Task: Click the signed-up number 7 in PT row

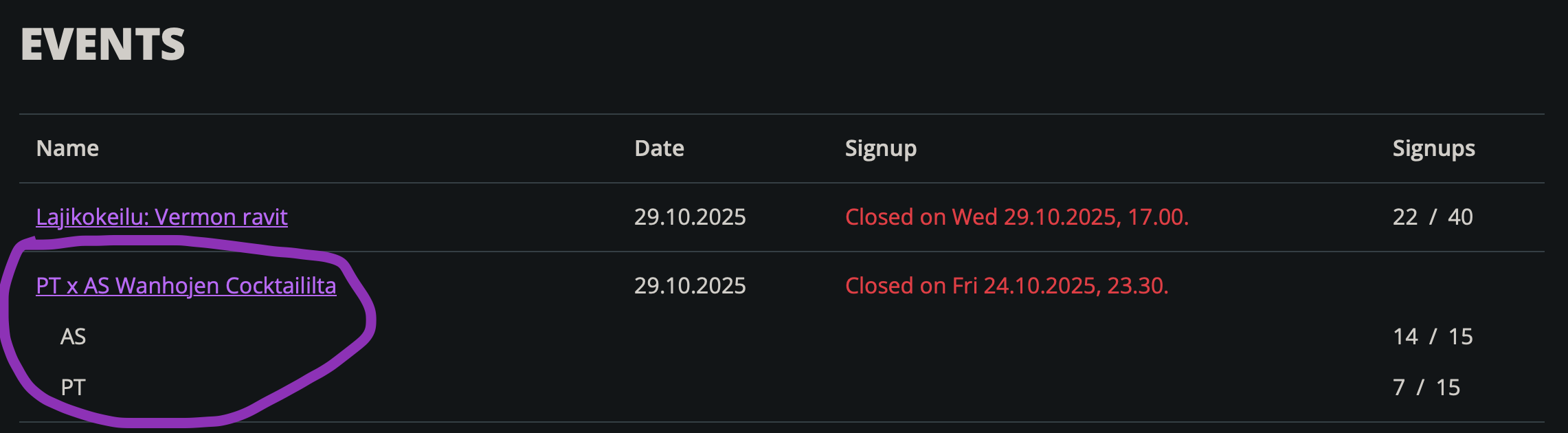Action: [1399, 388]
